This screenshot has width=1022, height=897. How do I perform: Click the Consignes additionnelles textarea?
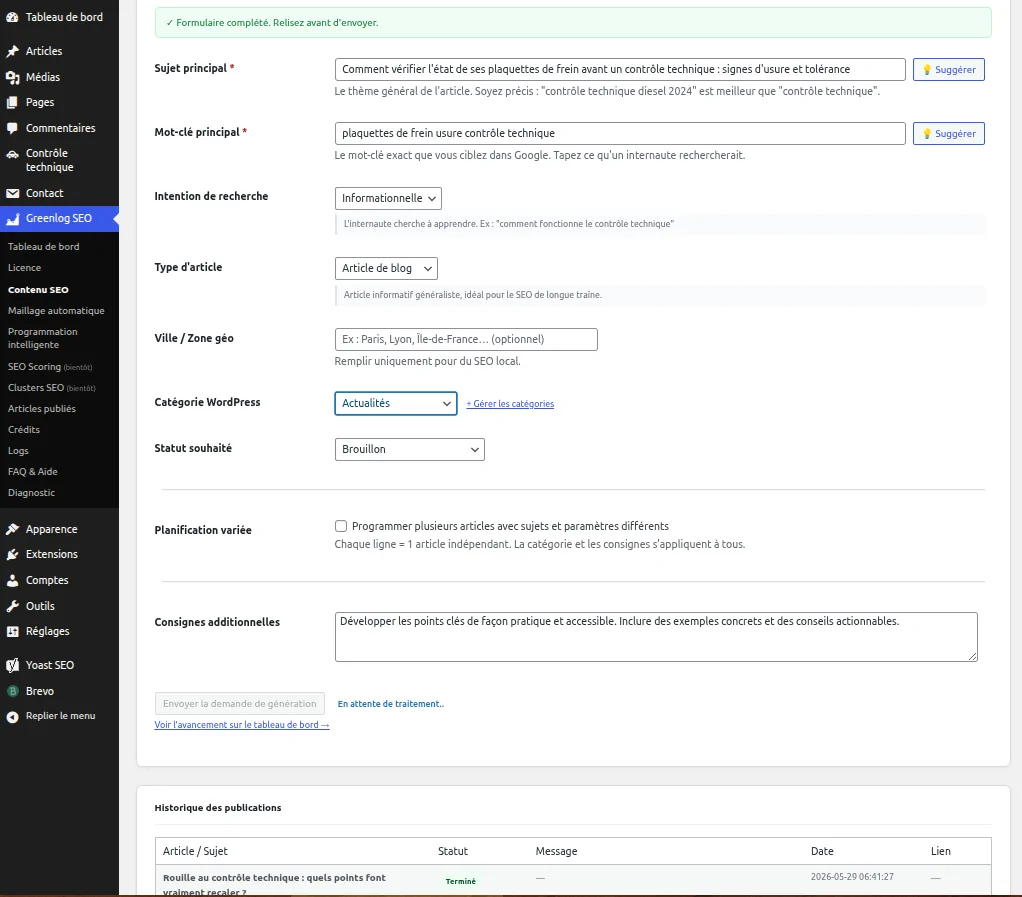click(x=656, y=637)
